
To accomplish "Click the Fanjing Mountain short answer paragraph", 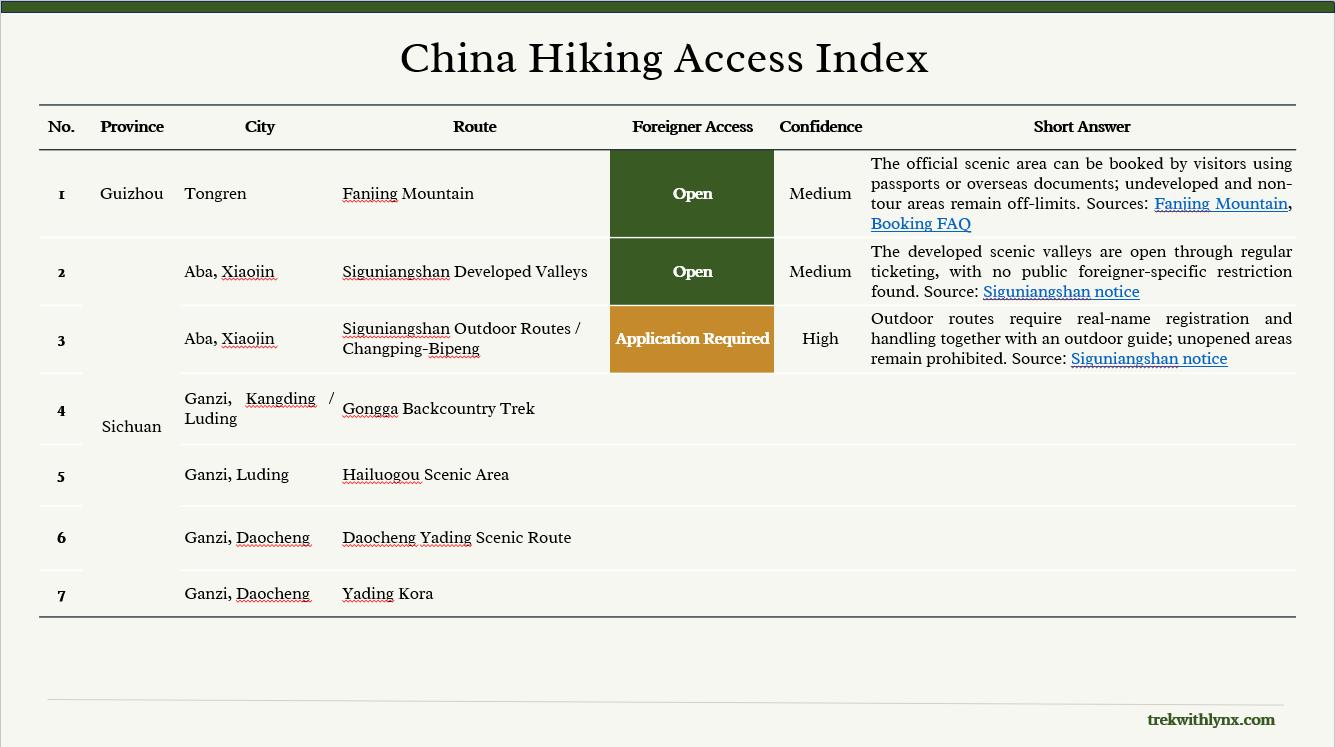I will (x=1081, y=194).
